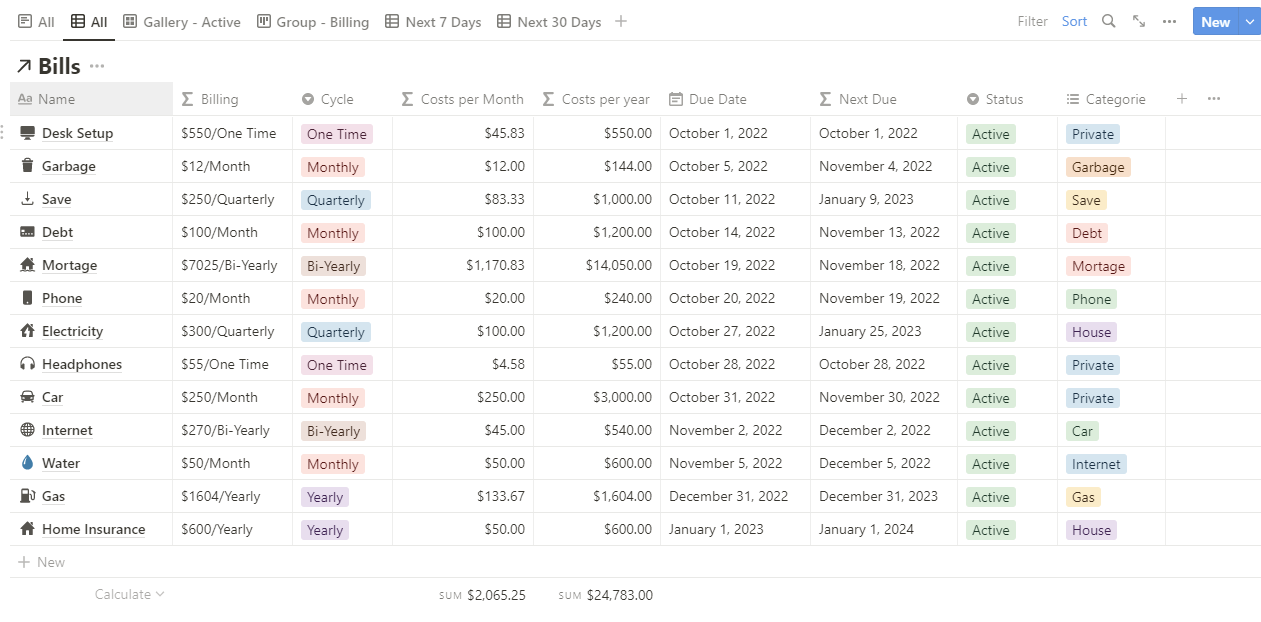This screenshot has height=622, width=1261.
Task: Open dropdown arrow next to New button
Action: pos(1250,22)
